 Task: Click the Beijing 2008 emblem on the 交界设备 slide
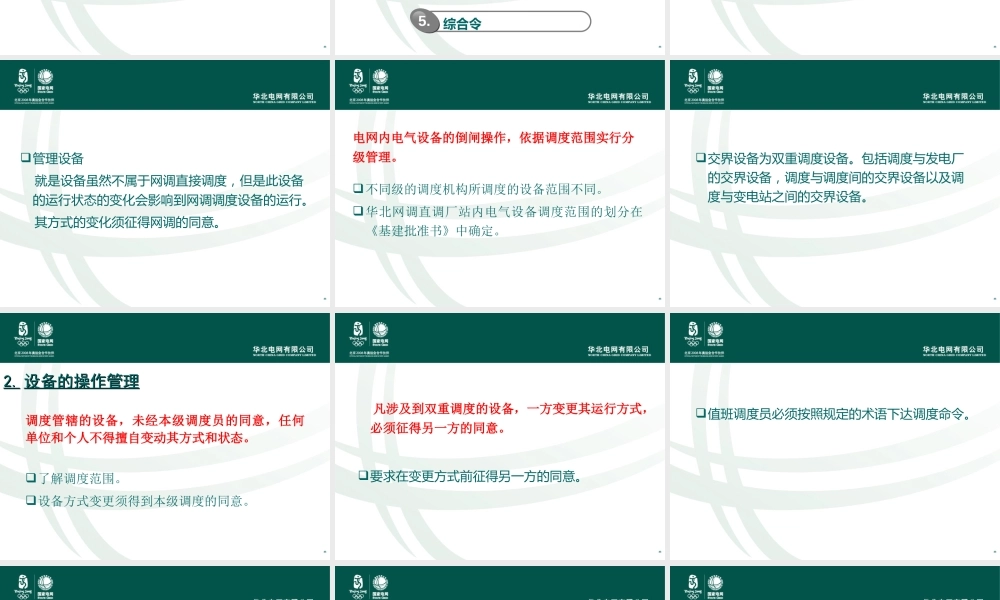[x=693, y=81]
